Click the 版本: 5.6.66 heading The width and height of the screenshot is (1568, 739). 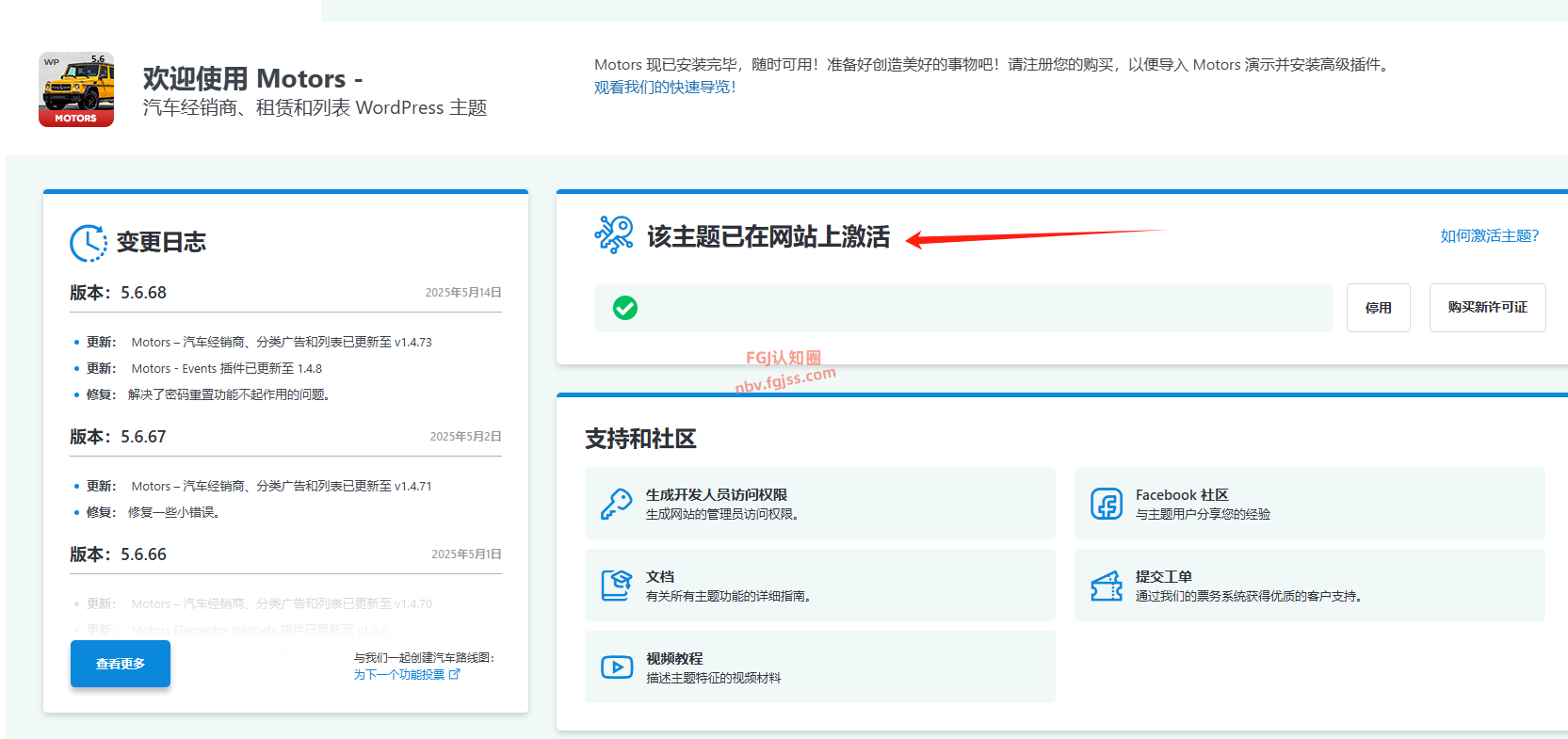118,554
